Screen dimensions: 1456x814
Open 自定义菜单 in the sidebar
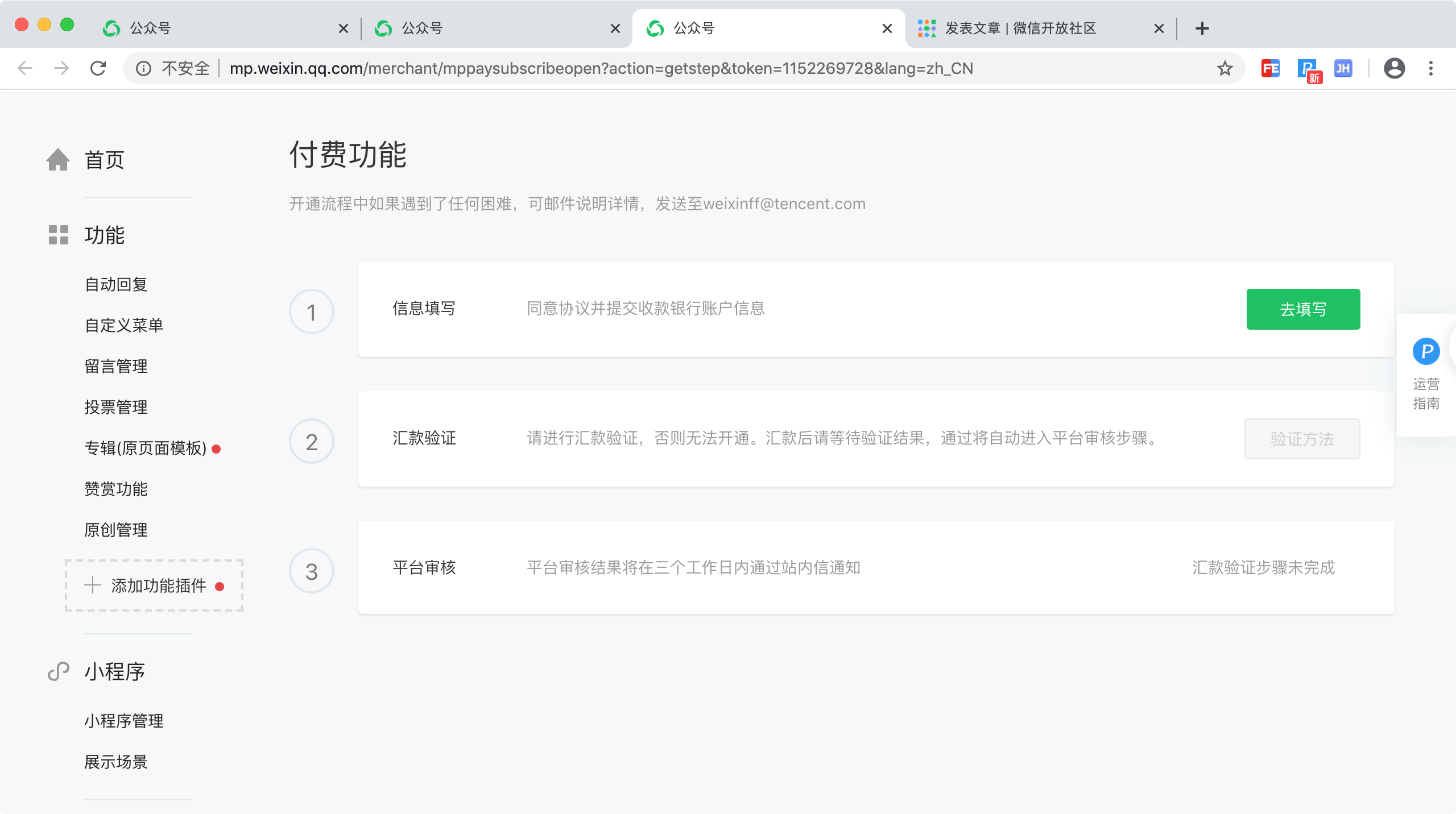click(124, 325)
